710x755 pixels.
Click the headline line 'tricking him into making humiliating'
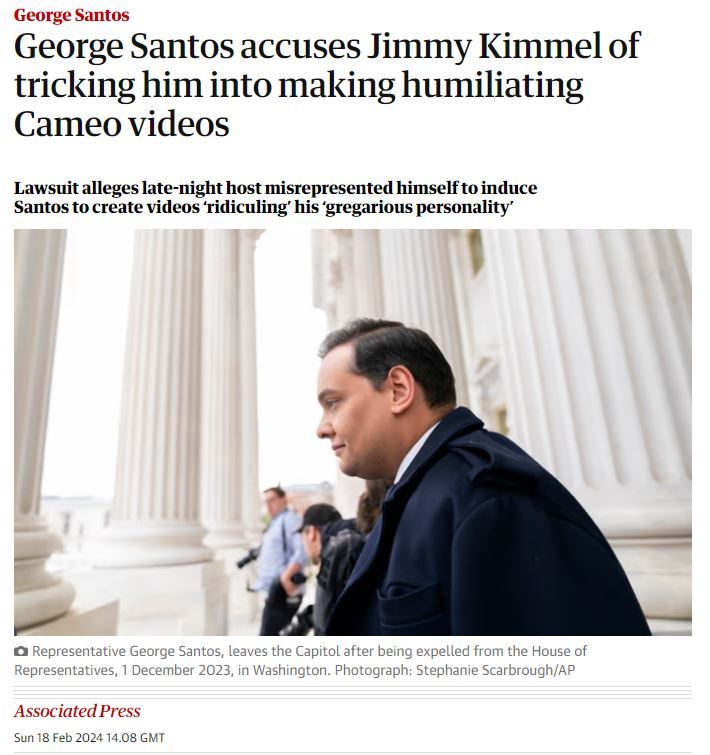(298, 85)
